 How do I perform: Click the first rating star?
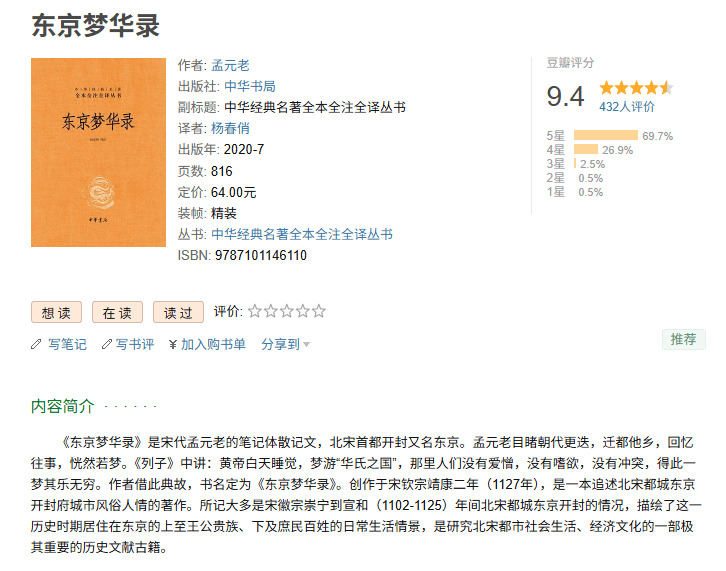(x=255, y=311)
